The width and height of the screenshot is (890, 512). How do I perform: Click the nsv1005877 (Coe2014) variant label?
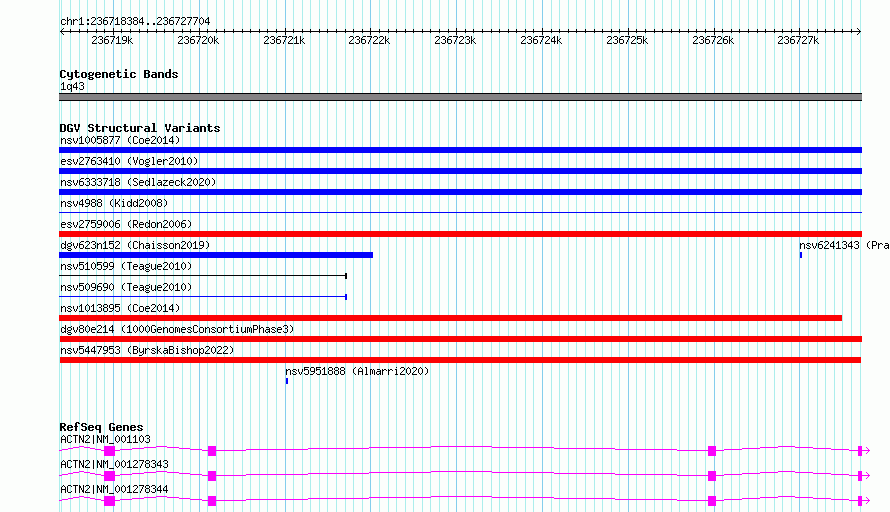coord(120,140)
